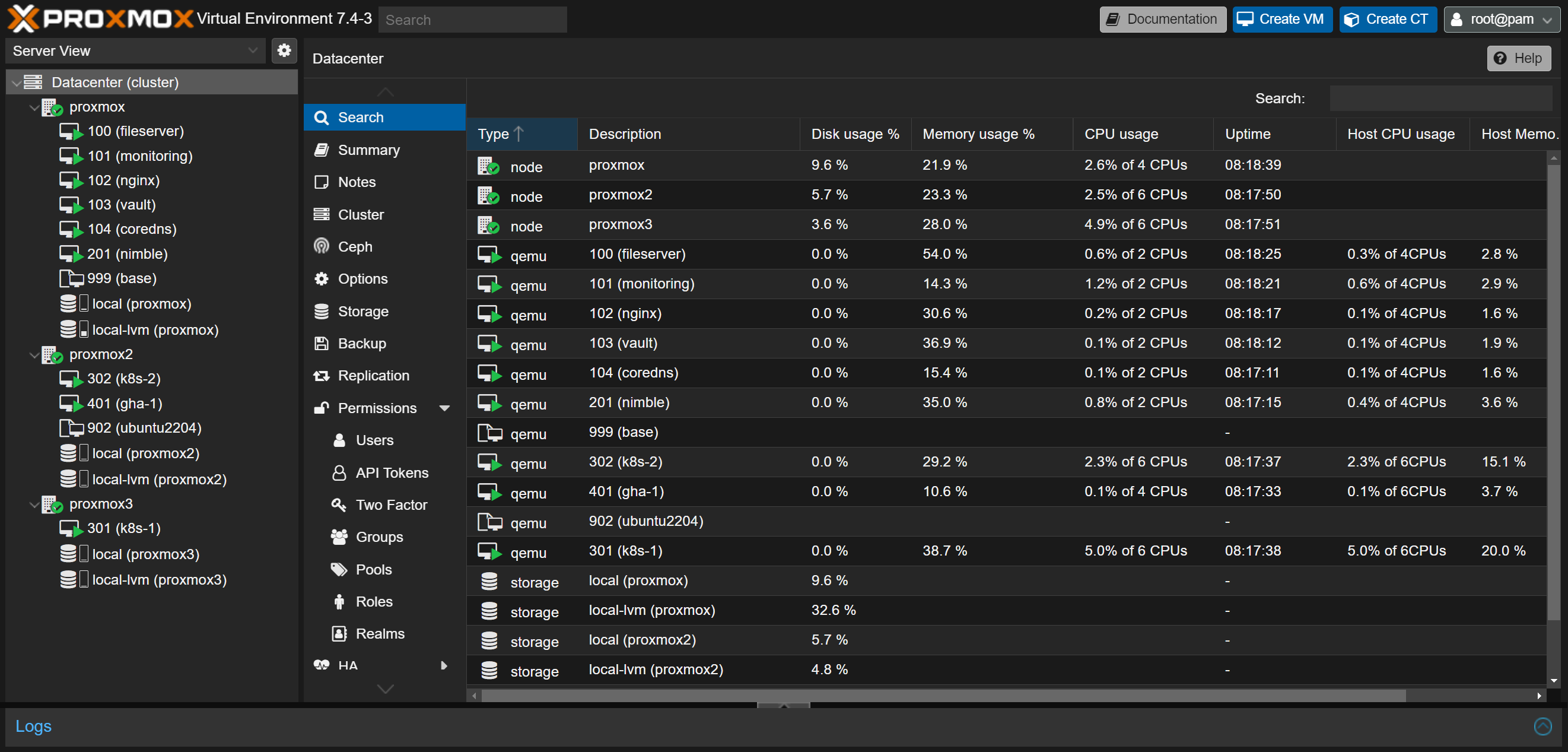Image resolution: width=1568 pixels, height=752 pixels.
Task: Click the proxmox2 node icon in tree
Action: [x=52, y=354]
